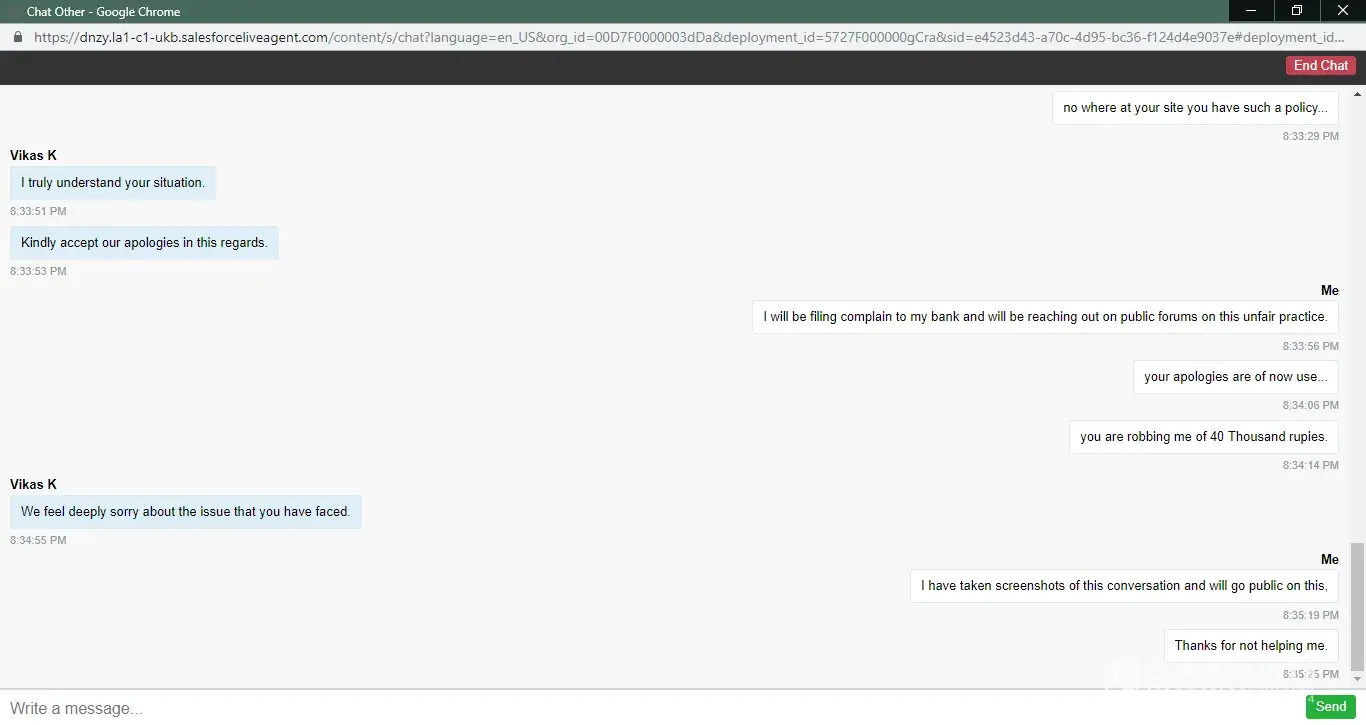Click the message 'you are robbing me of 40 Thousand rupies.'

tap(1203, 437)
